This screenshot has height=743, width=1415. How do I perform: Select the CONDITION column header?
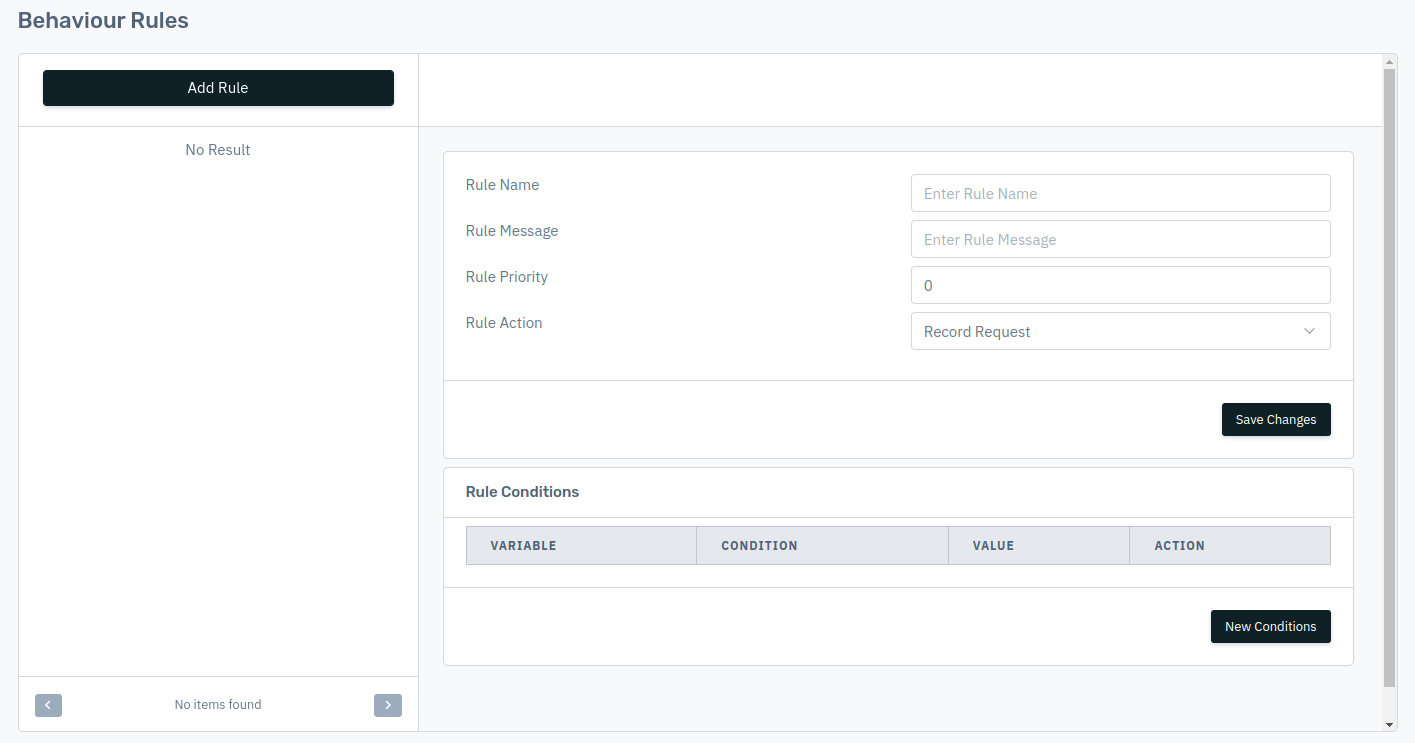[x=822, y=546]
